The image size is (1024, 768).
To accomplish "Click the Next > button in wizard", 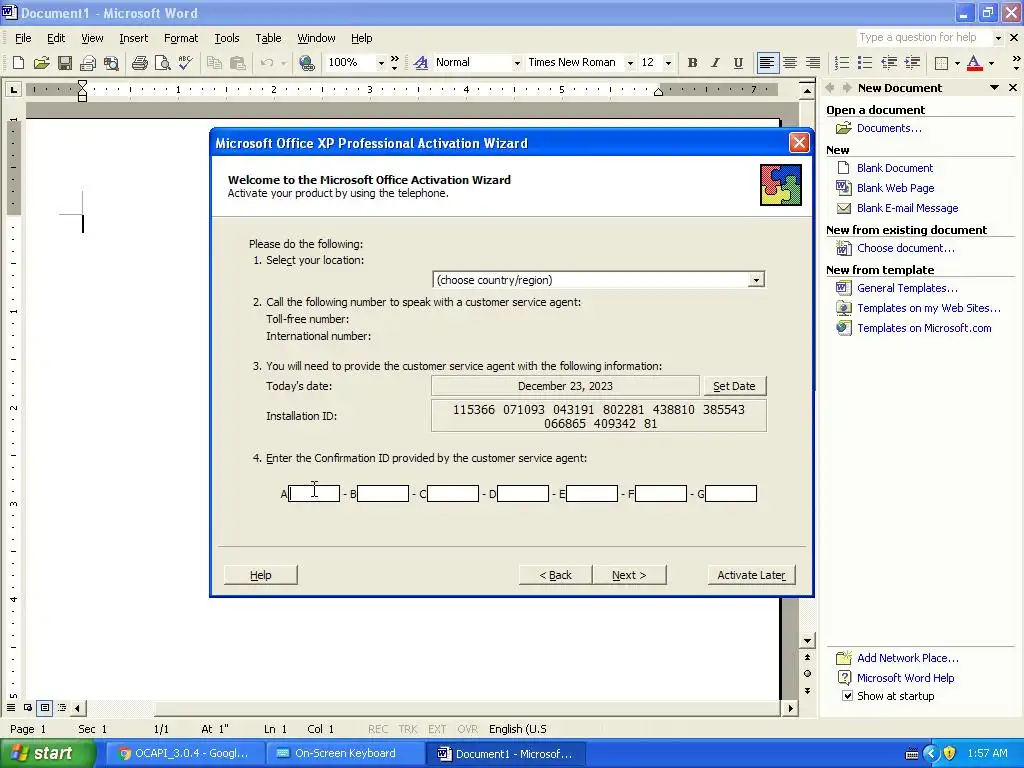I will pos(629,575).
